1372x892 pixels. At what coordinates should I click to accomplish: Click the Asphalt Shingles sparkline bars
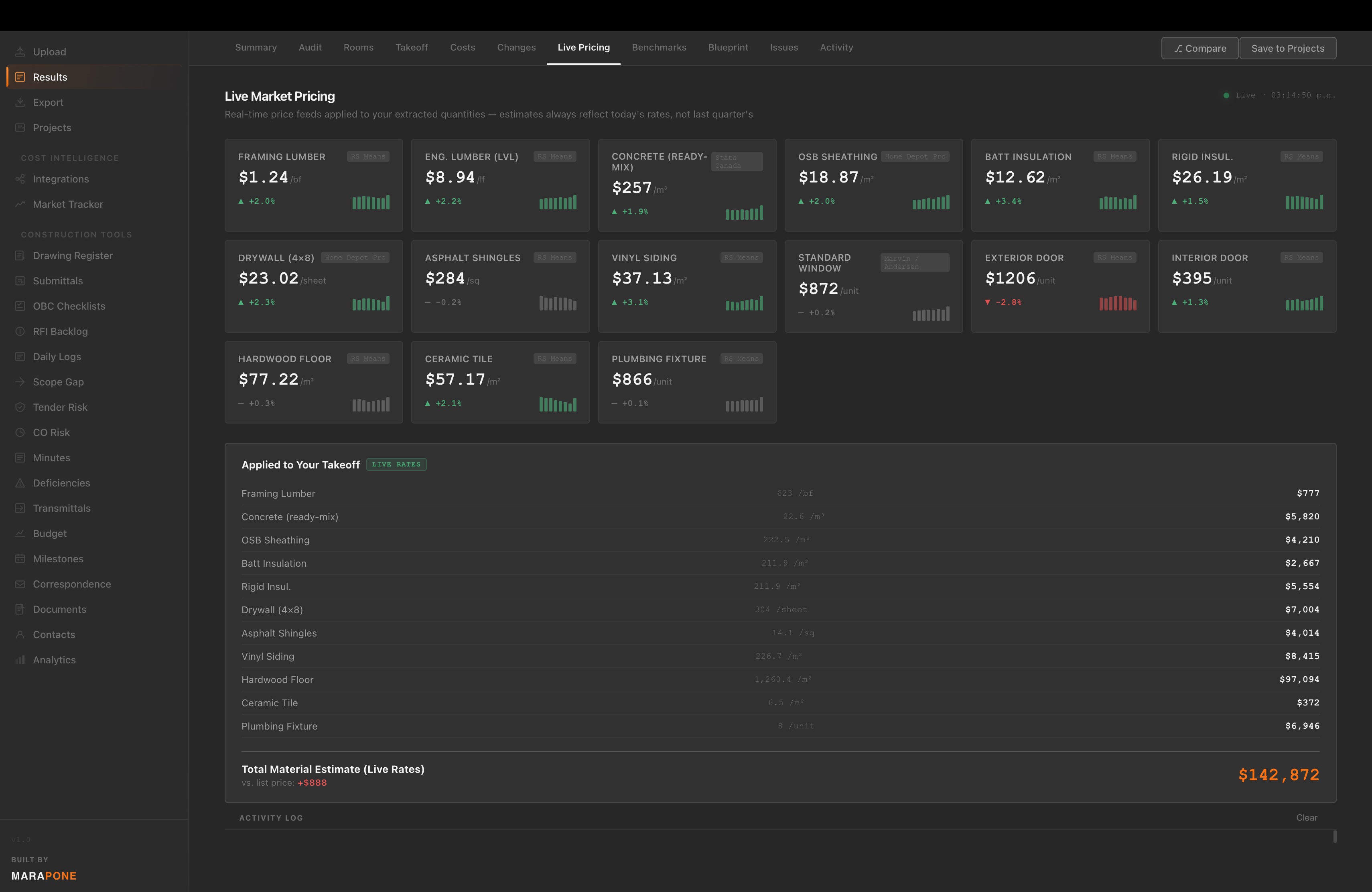(558, 303)
